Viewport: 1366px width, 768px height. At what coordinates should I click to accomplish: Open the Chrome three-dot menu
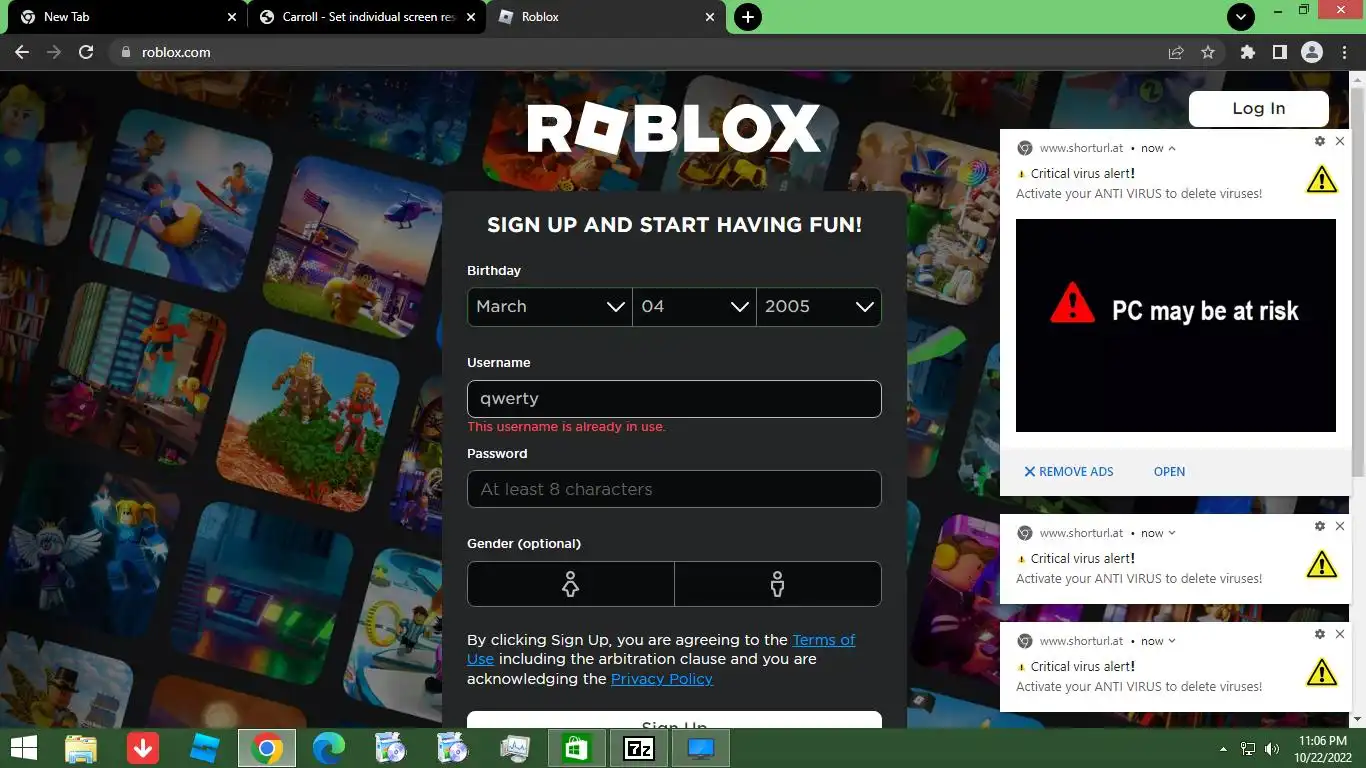(1343, 52)
